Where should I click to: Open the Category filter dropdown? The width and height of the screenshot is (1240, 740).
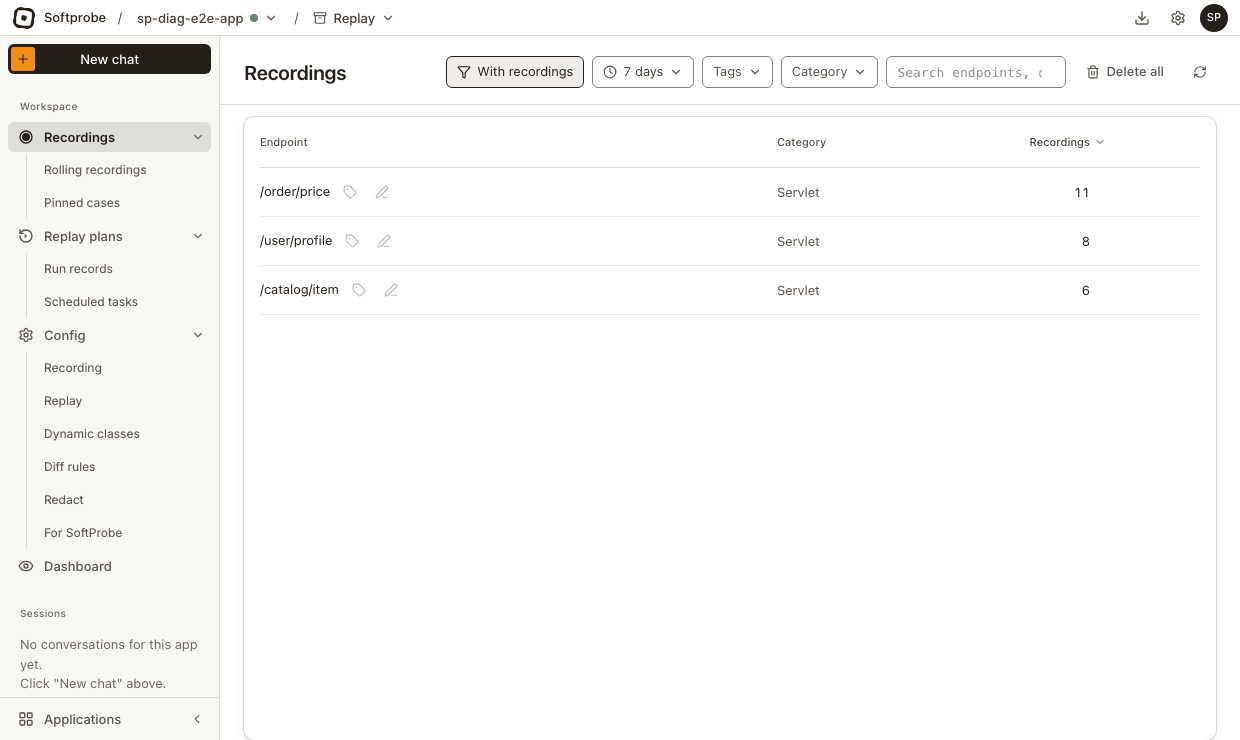tap(829, 72)
